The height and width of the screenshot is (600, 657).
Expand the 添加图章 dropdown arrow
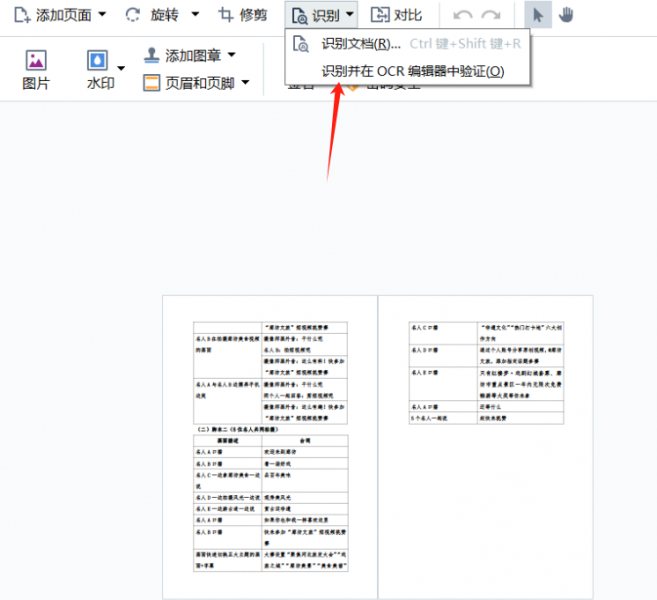click(232, 54)
